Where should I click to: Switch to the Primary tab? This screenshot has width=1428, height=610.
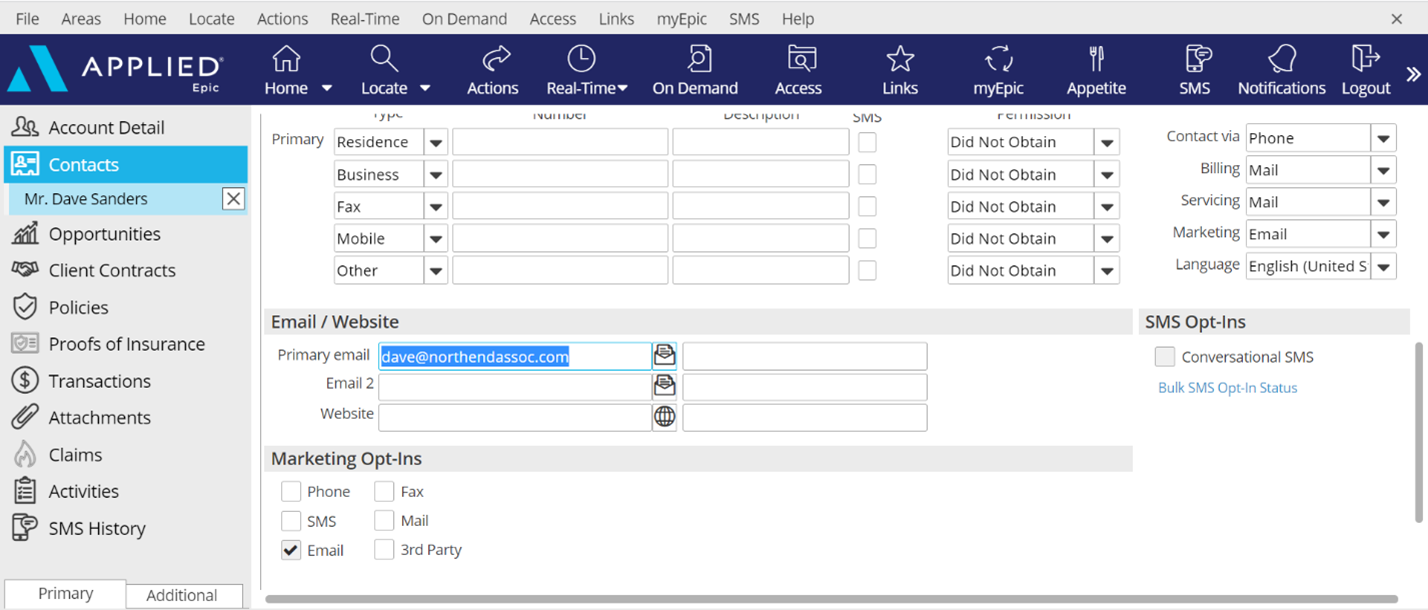tap(65, 593)
